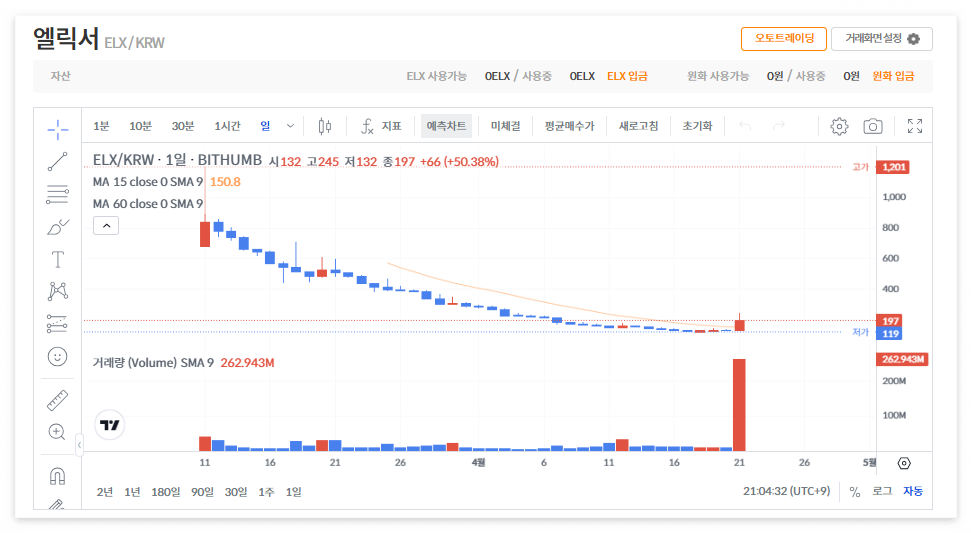Toggle 평균매수가 average buy price line
The width and height of the screenshot is (972, 533).
[569, 126]
